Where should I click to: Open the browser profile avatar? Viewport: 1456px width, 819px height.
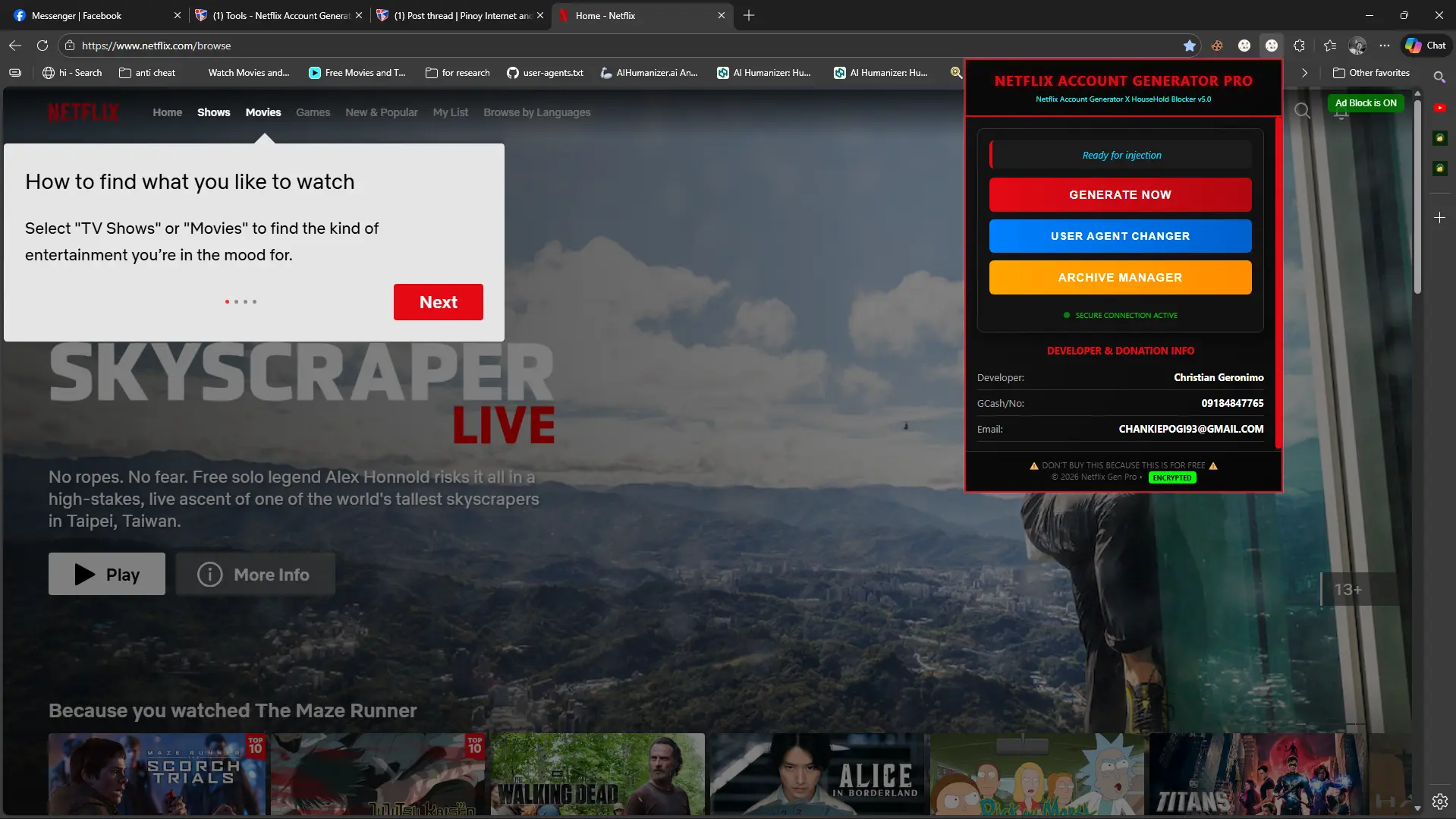pyautogui.click(x=1357, y=46)
